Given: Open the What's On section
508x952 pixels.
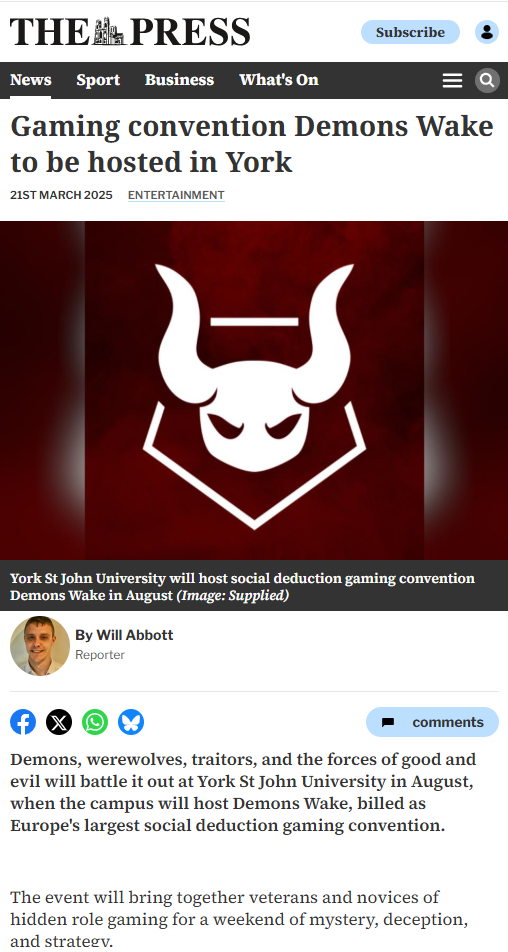Looking at the screenshot, I should (279, 80).
